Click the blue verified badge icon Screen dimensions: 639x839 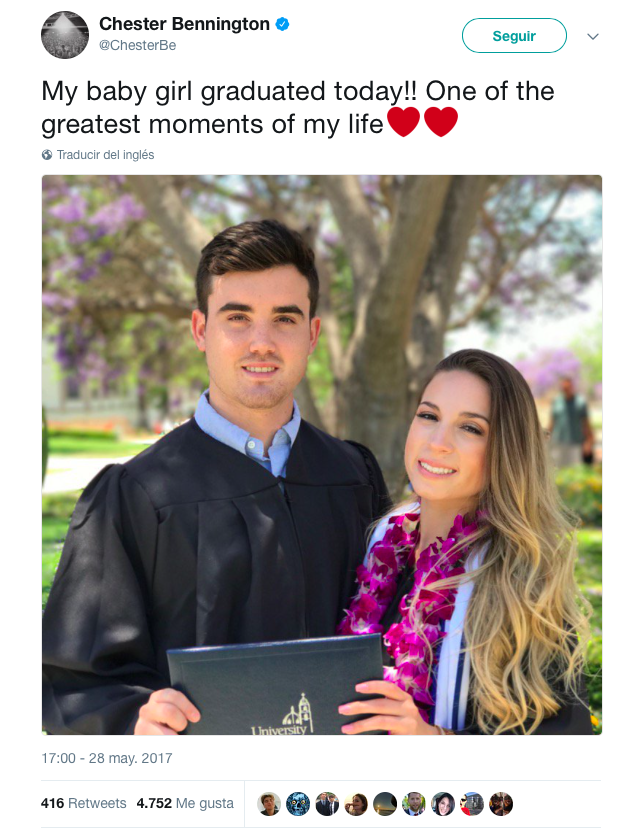[x=282, y=24]
